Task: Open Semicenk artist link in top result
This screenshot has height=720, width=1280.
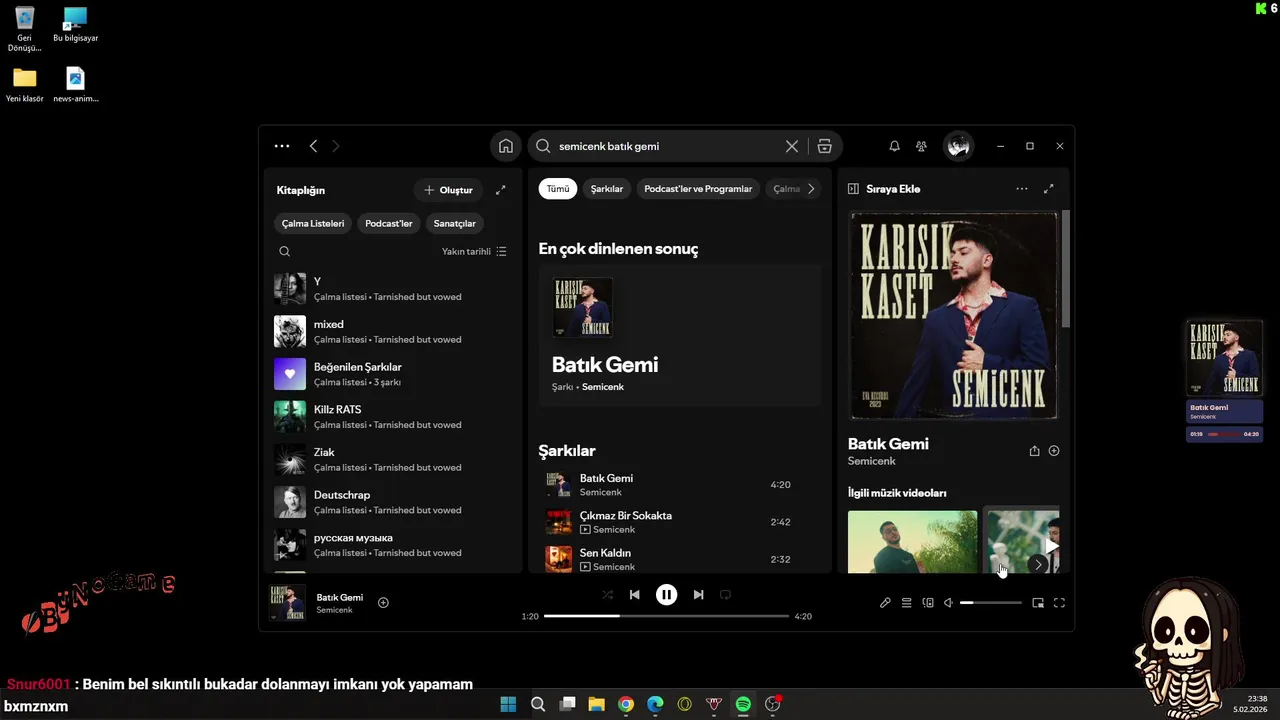Action: (x=603, y=387)
